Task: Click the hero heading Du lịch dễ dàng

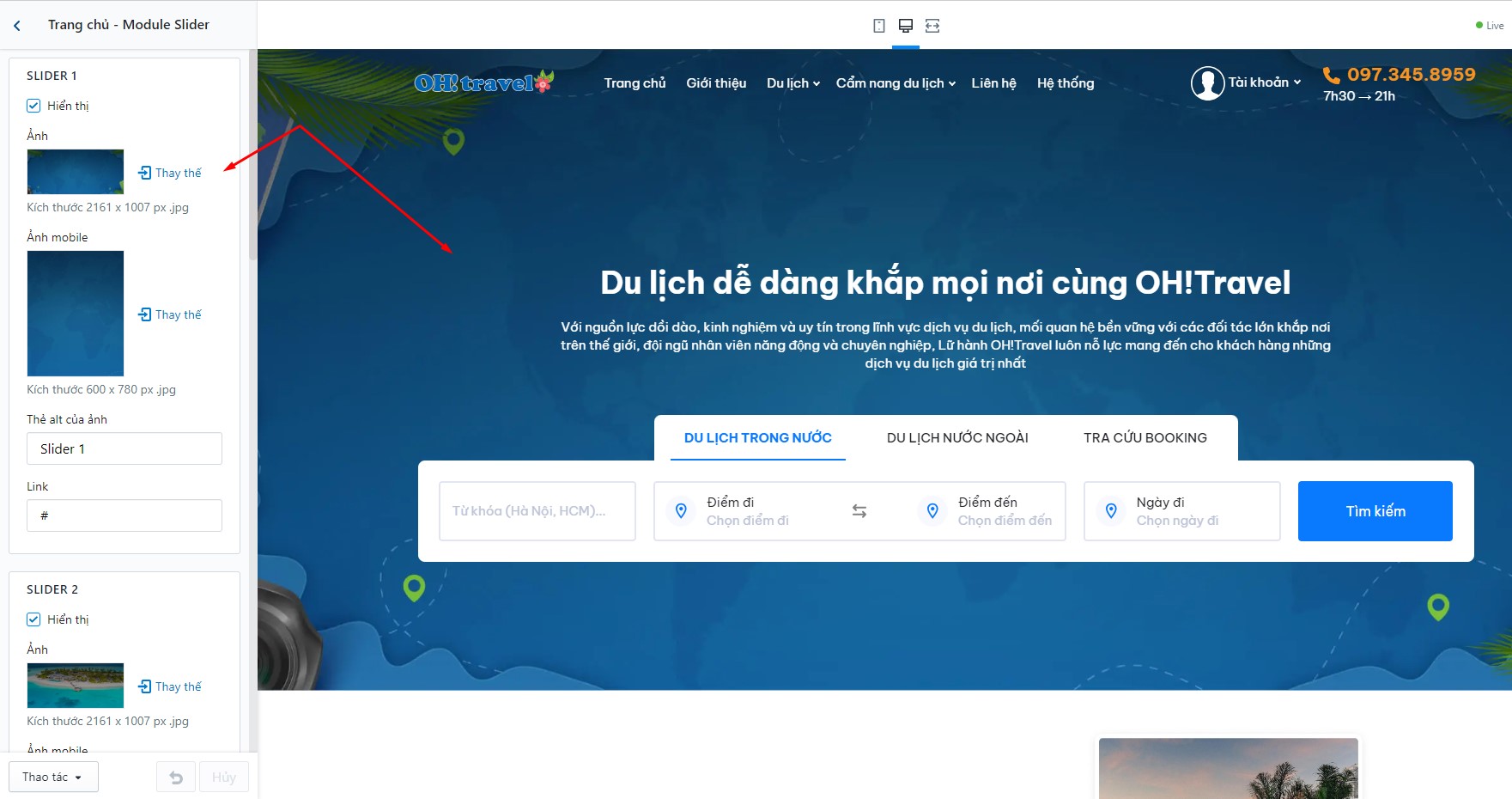Action: 945,283
